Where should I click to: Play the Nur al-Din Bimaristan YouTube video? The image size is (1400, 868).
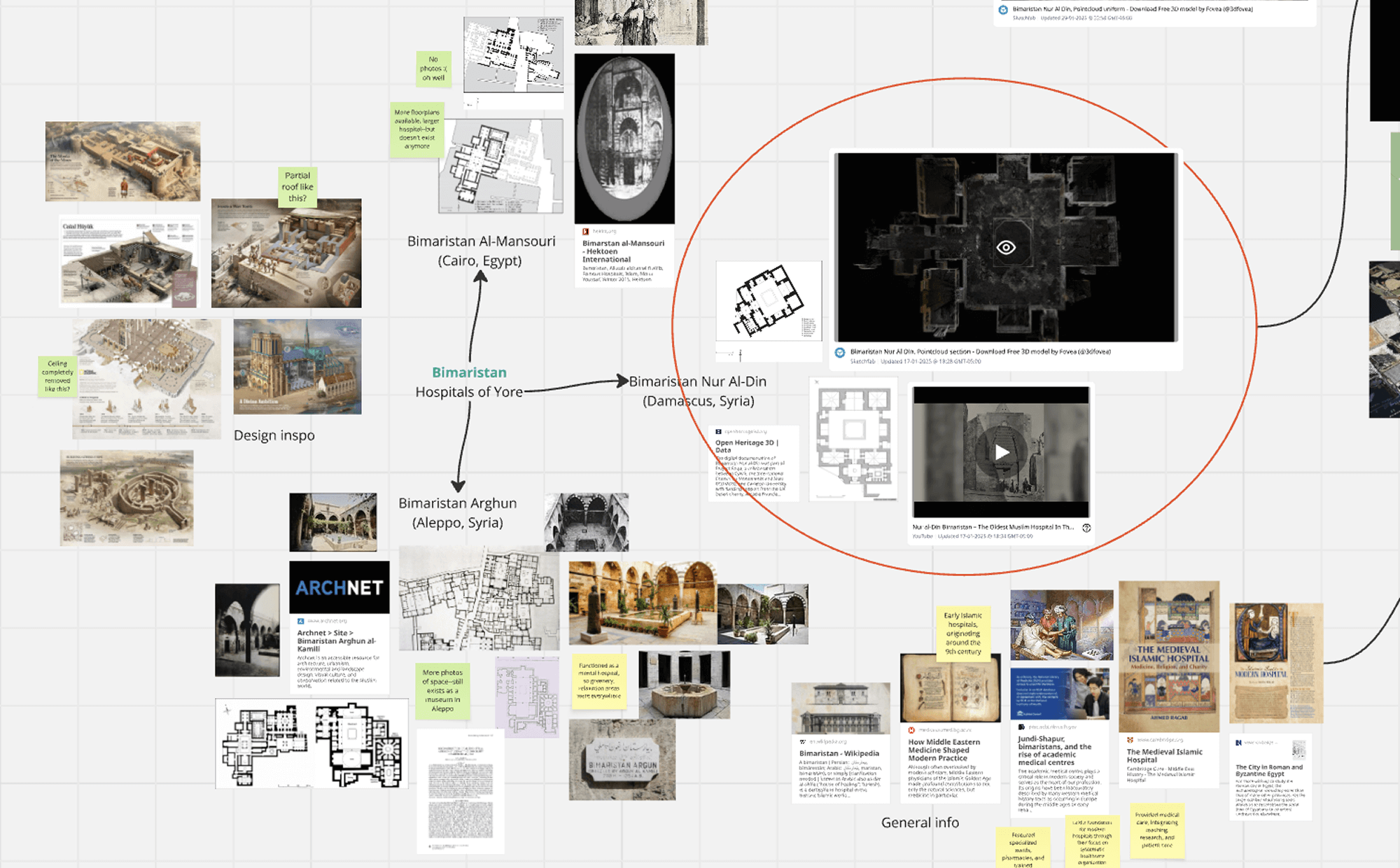point(1002,452)
